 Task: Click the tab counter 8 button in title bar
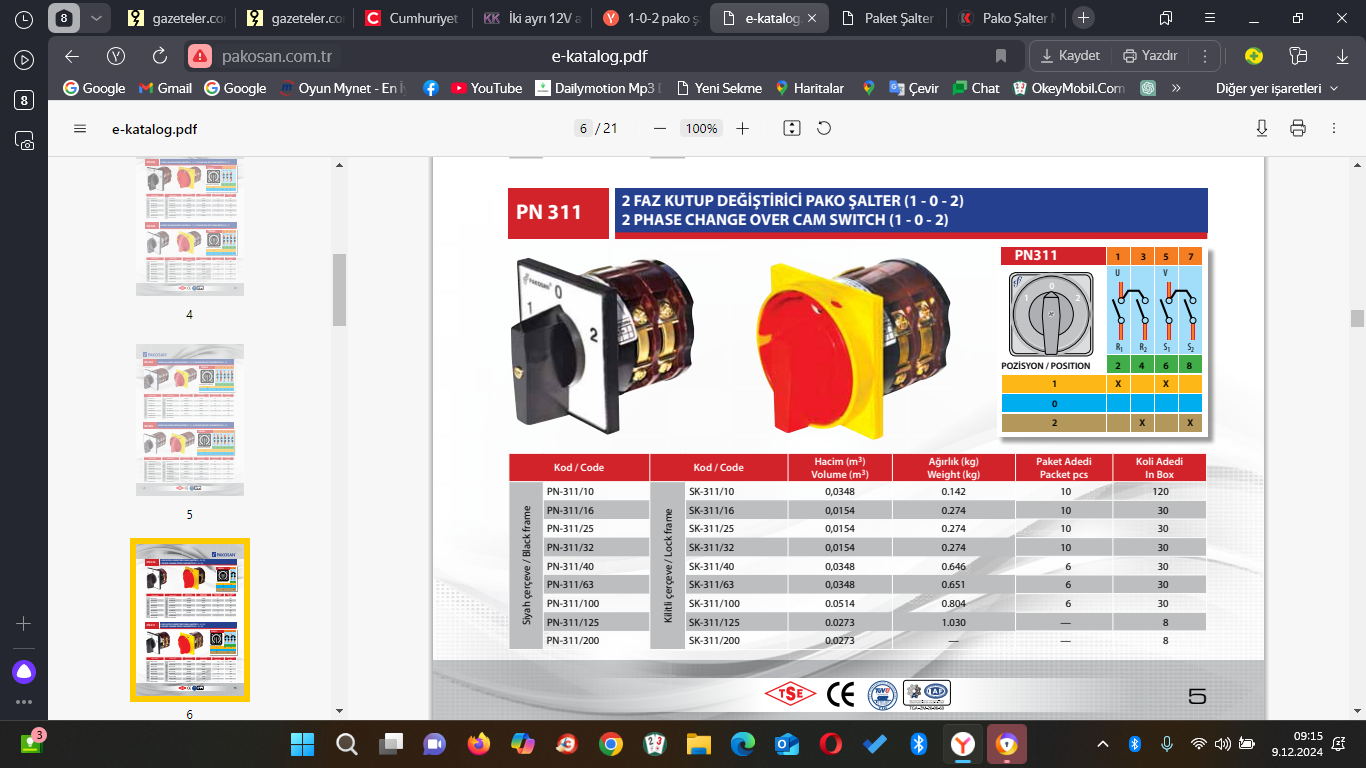[x=64, y=18]
